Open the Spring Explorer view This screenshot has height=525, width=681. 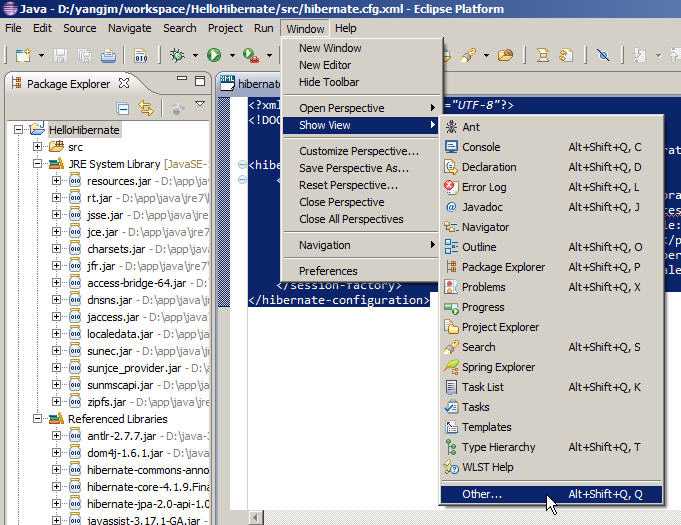coord(552,367)
